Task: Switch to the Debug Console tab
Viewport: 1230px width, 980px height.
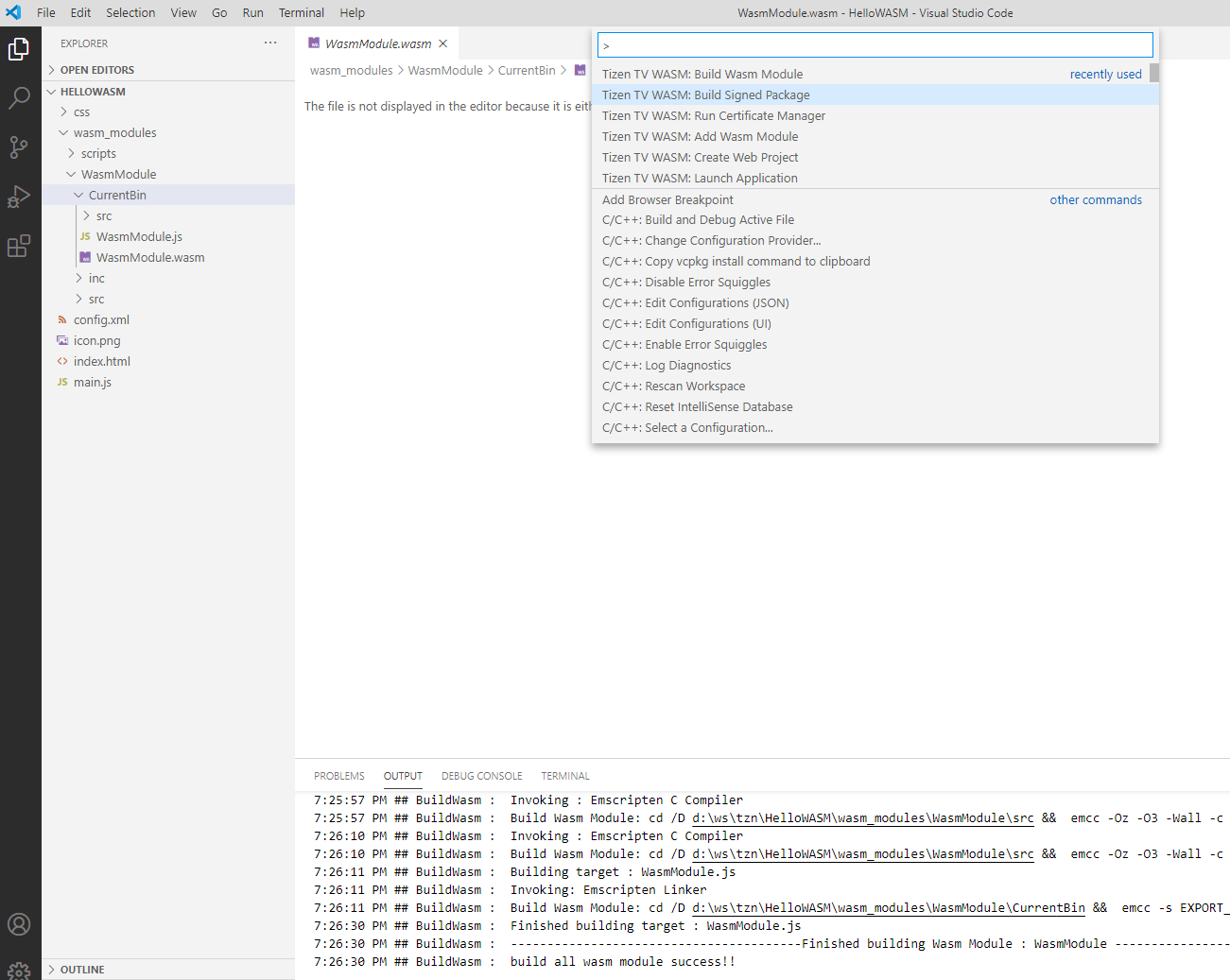Action: click(481, 776)
